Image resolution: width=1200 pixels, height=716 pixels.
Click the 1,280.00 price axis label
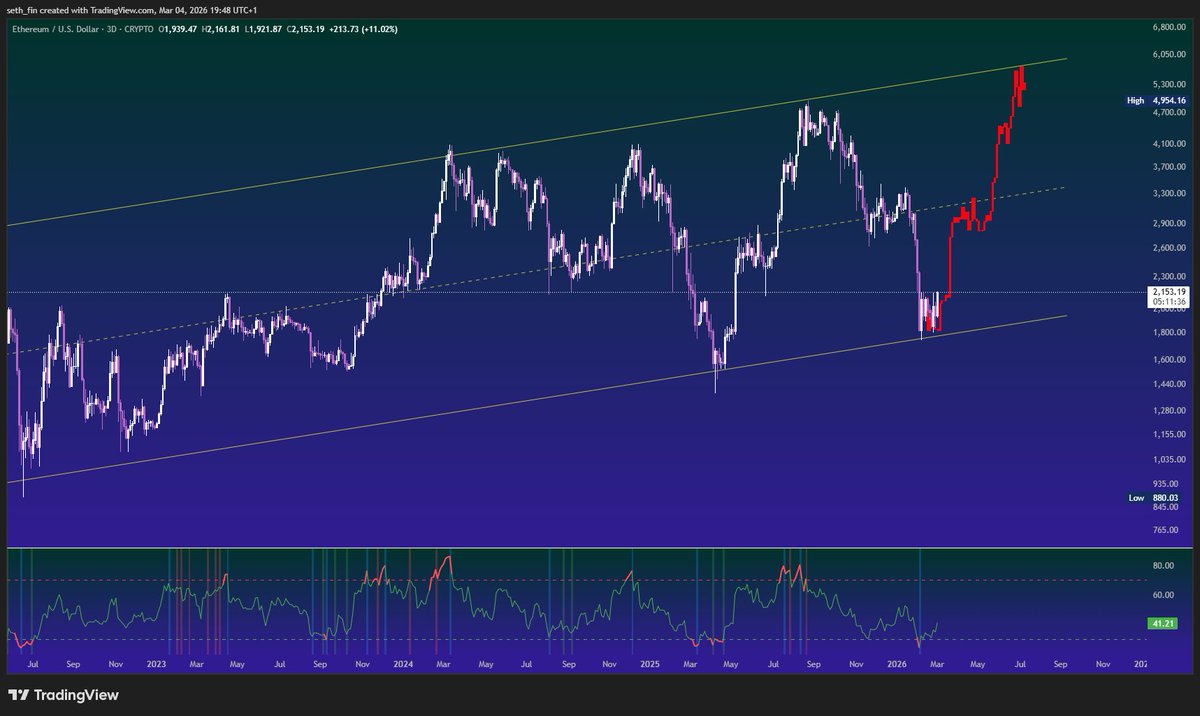(x=1168, y=410)
